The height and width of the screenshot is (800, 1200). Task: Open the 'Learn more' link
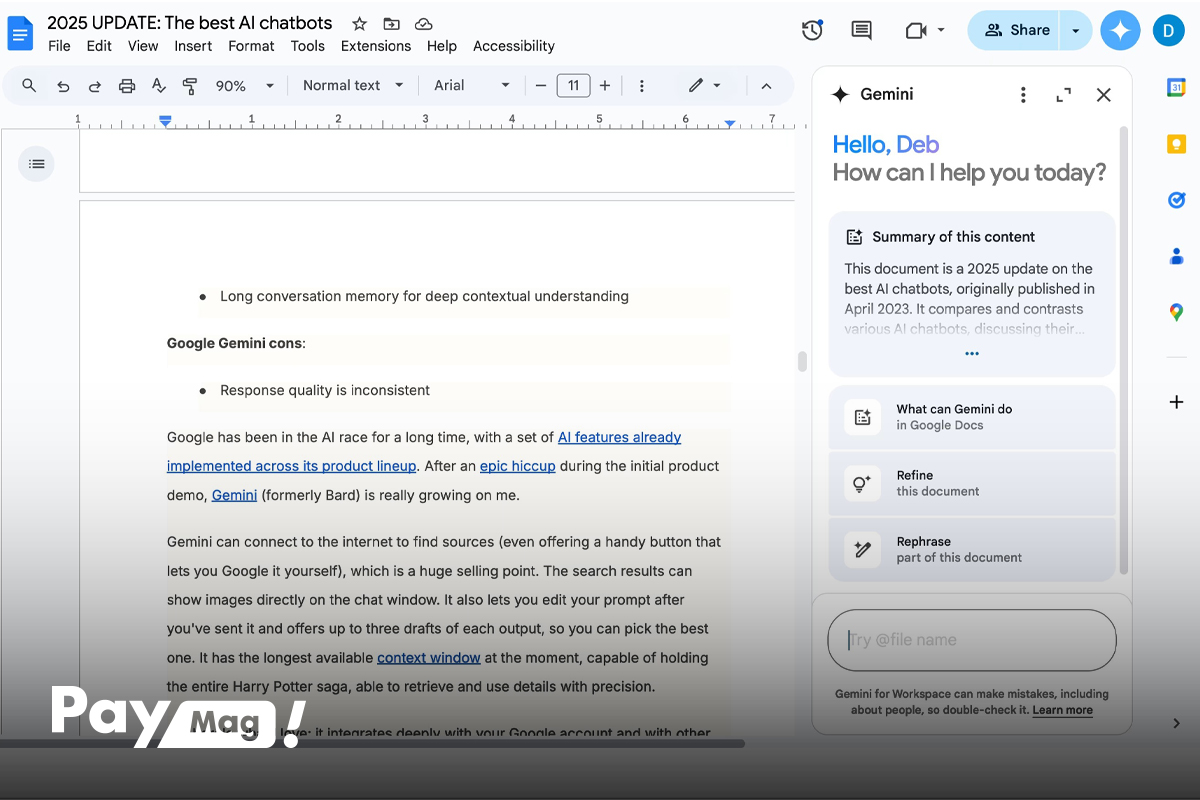click(x=1062, y=710)
